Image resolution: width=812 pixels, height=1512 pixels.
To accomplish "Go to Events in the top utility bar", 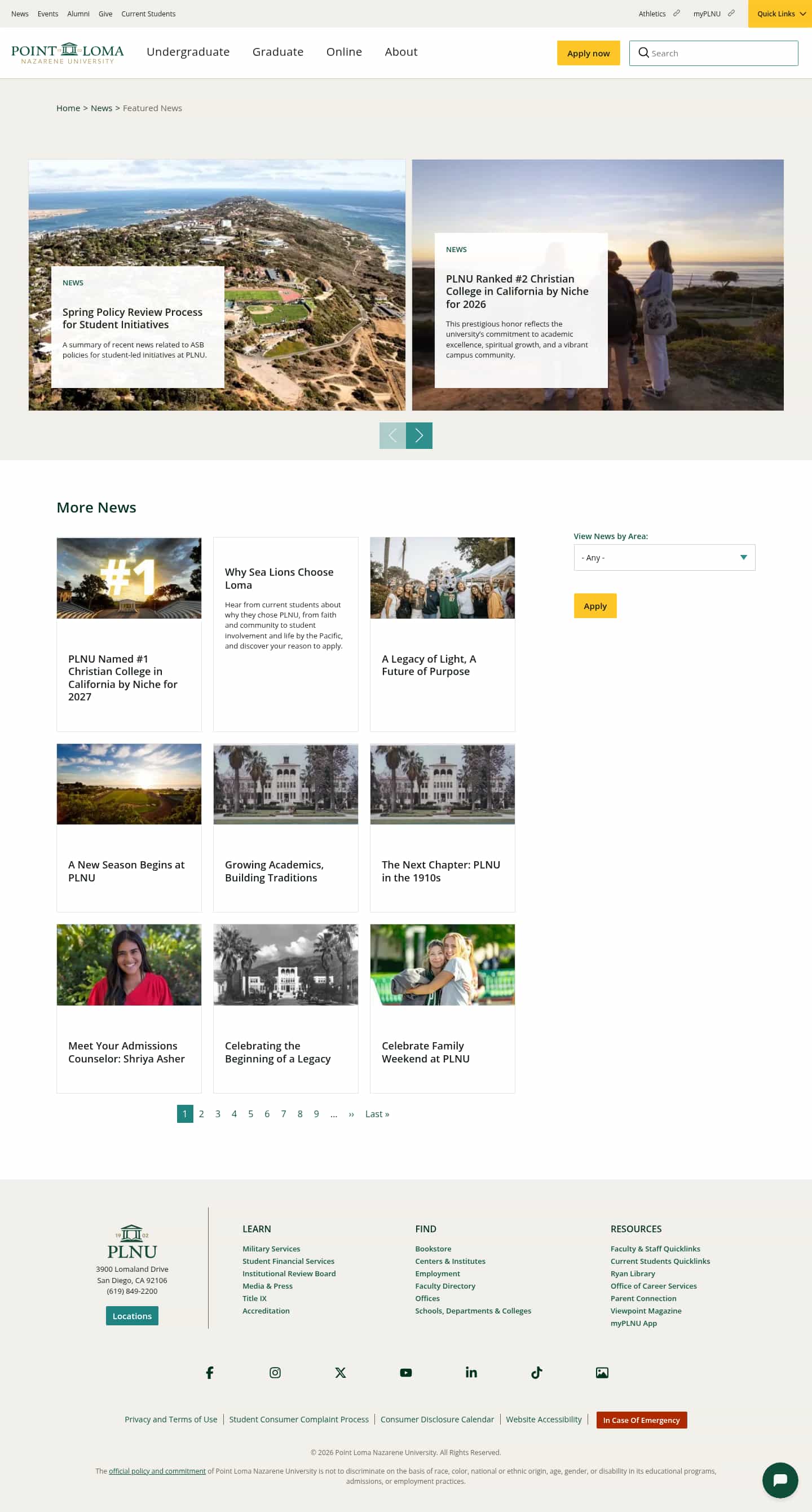I will pyautogui.click(x=47, y=14).
